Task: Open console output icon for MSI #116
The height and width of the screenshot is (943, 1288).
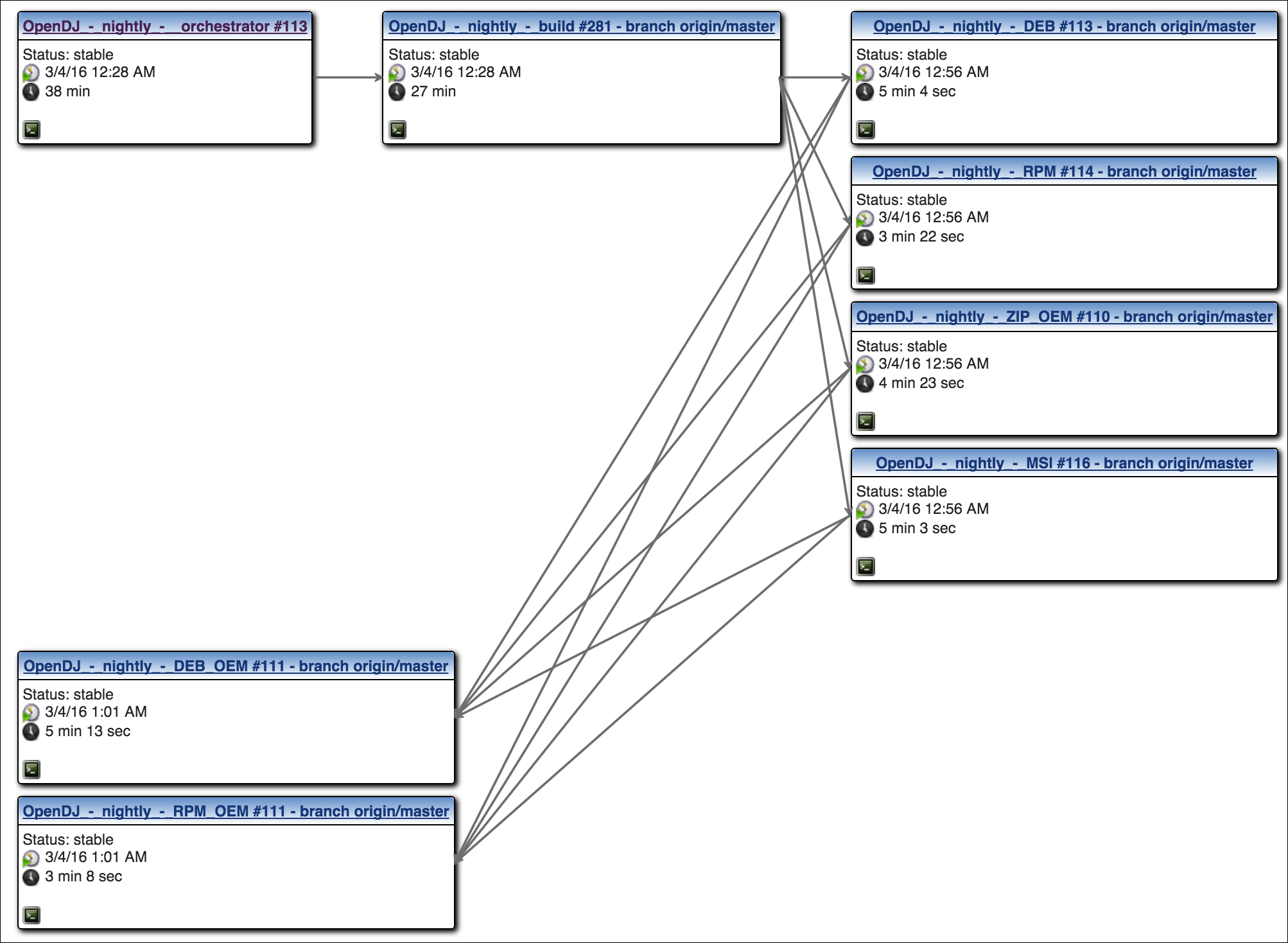Action: click(x=866, y=567)
